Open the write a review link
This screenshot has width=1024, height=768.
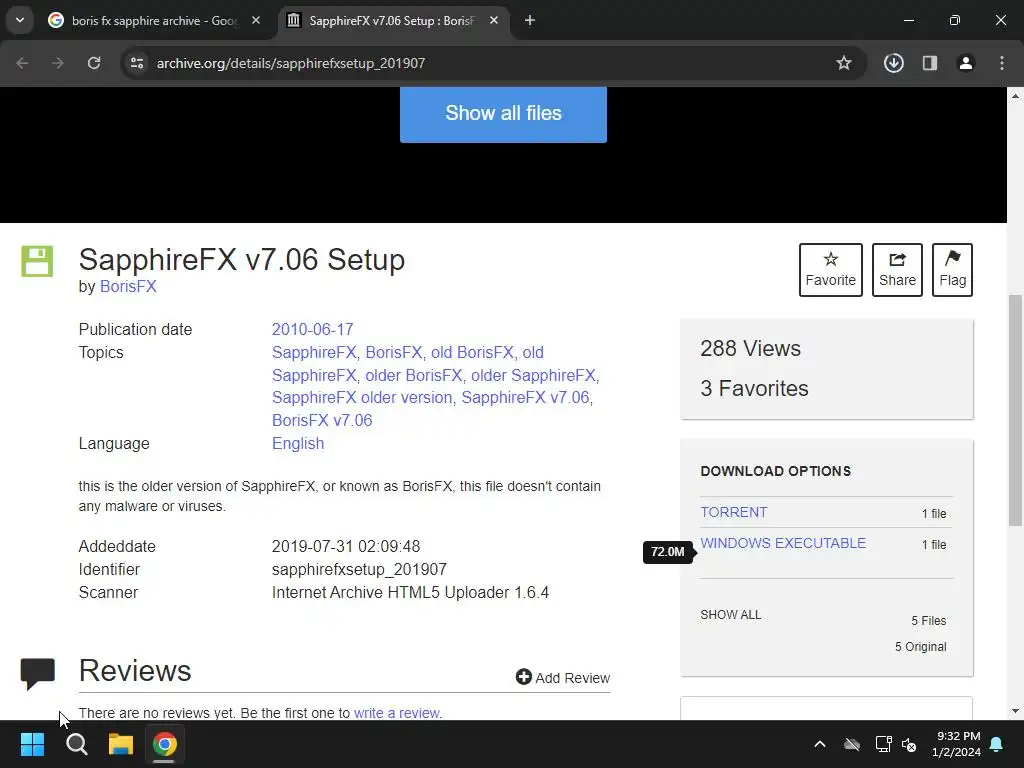click(396, 712)
